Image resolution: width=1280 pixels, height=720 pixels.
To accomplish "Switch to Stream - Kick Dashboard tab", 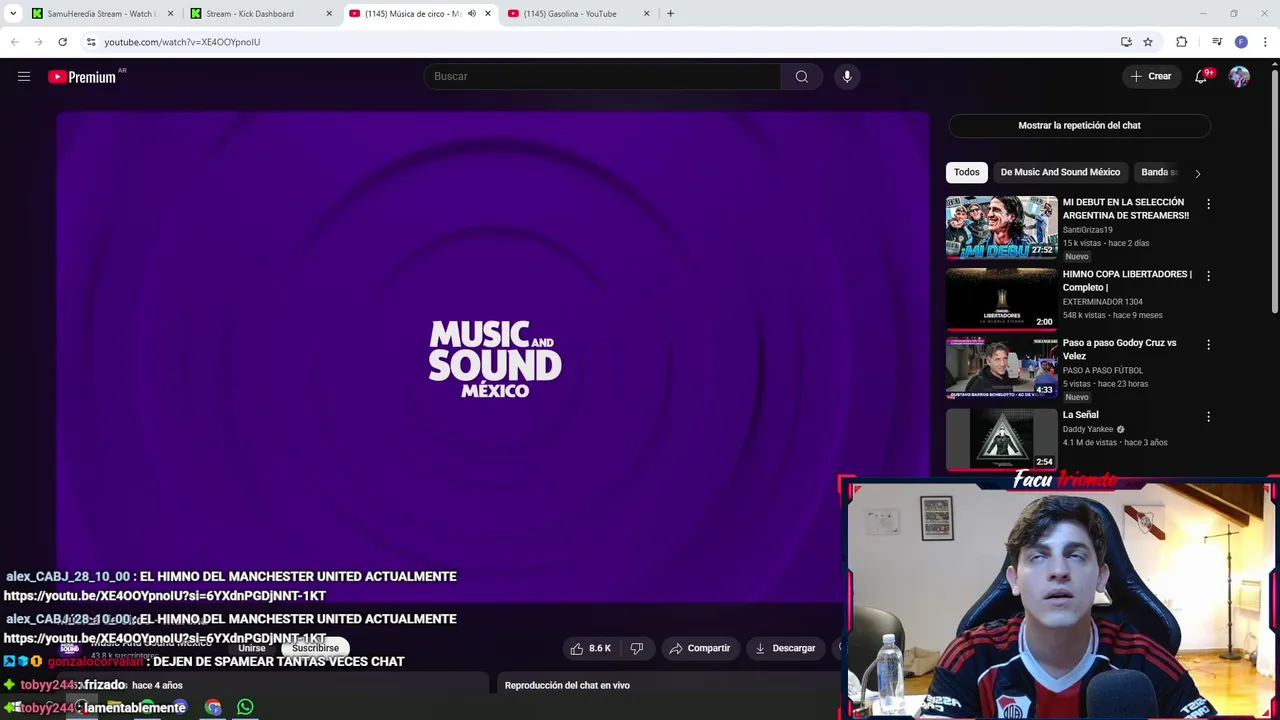I will (x=262, y=14).
